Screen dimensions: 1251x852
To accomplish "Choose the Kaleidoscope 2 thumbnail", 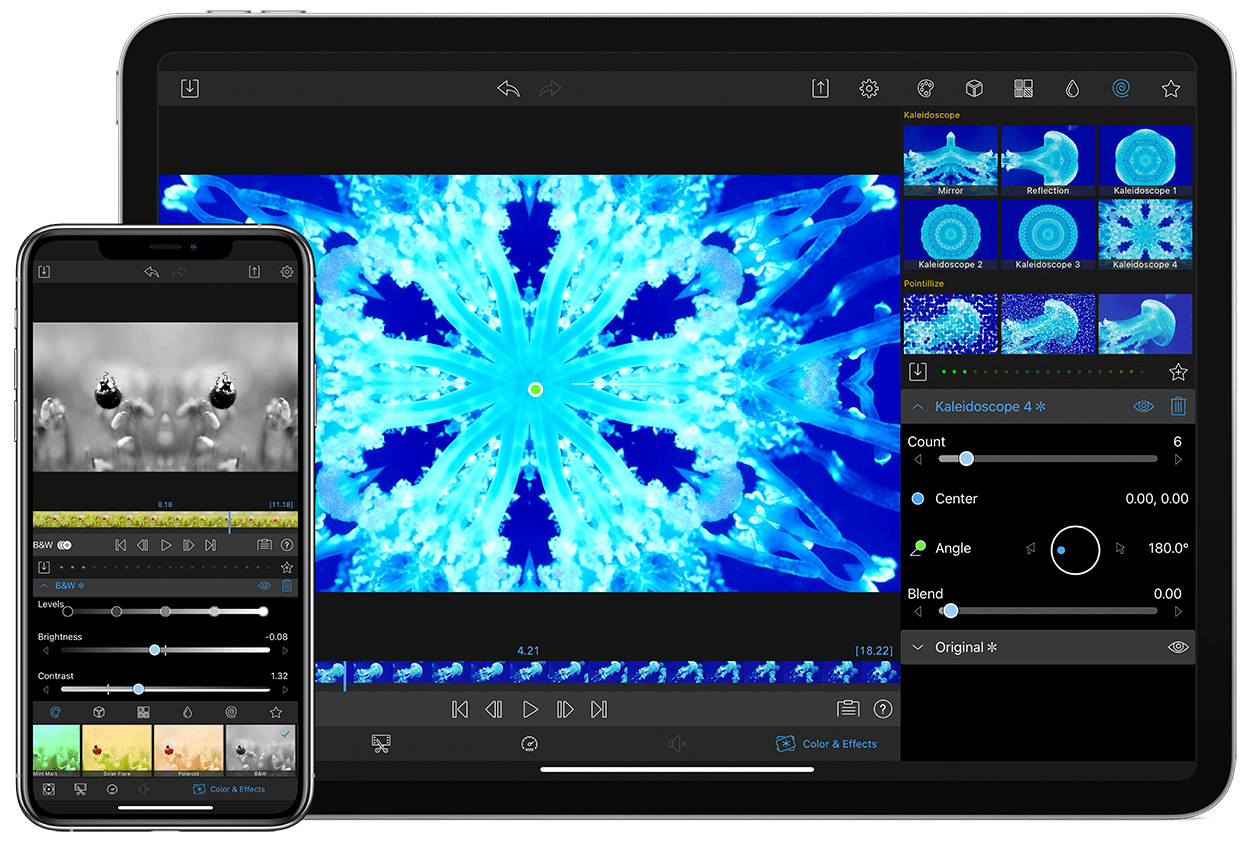I will point(951,234).
